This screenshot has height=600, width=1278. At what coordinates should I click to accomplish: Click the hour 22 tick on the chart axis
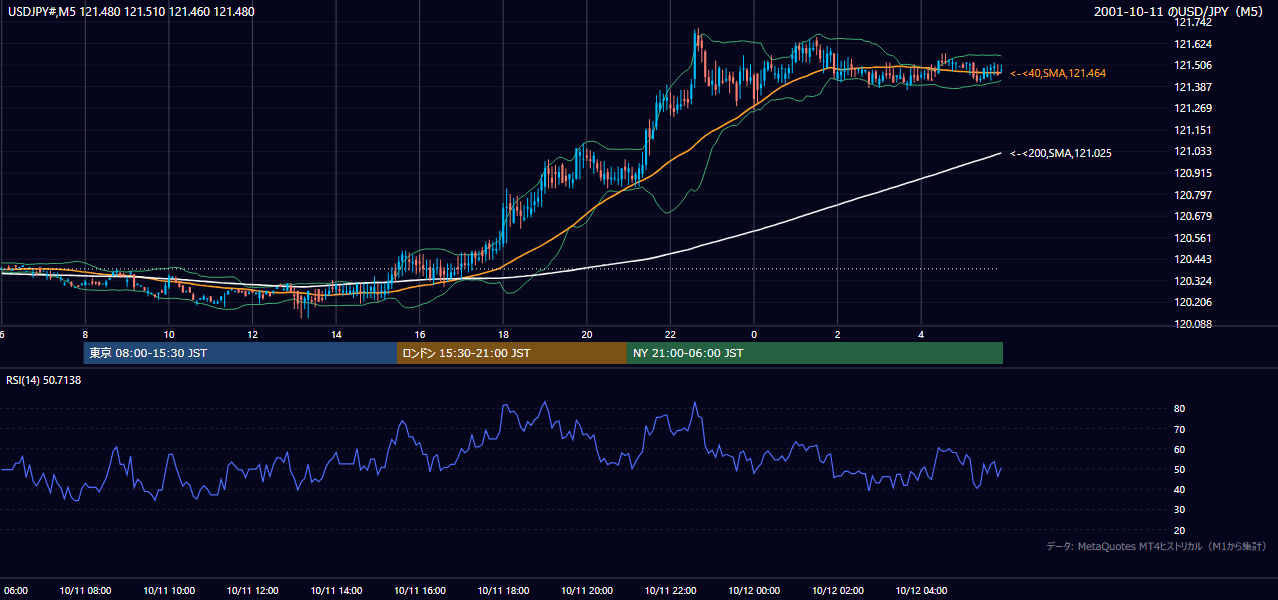pos(670,335)
